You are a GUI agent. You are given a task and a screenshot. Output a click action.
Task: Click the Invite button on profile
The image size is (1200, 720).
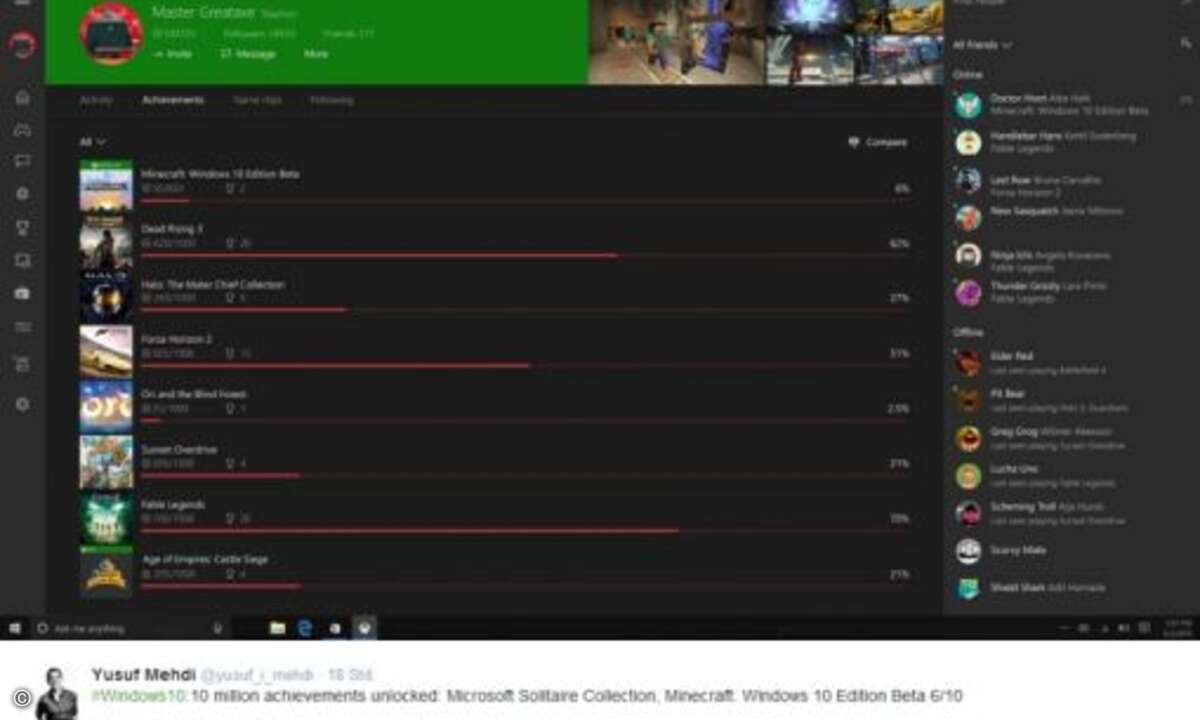172,54
